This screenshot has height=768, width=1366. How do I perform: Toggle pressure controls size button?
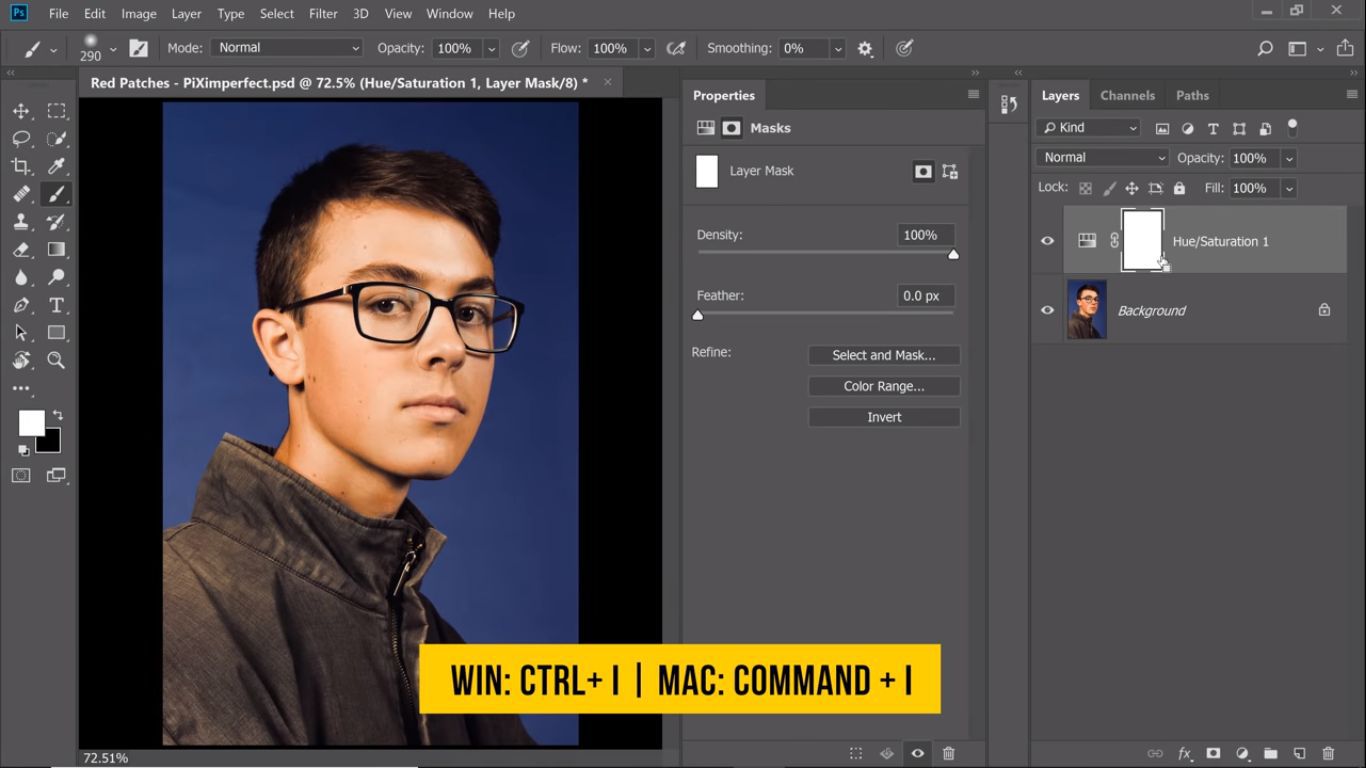(904, 48)
